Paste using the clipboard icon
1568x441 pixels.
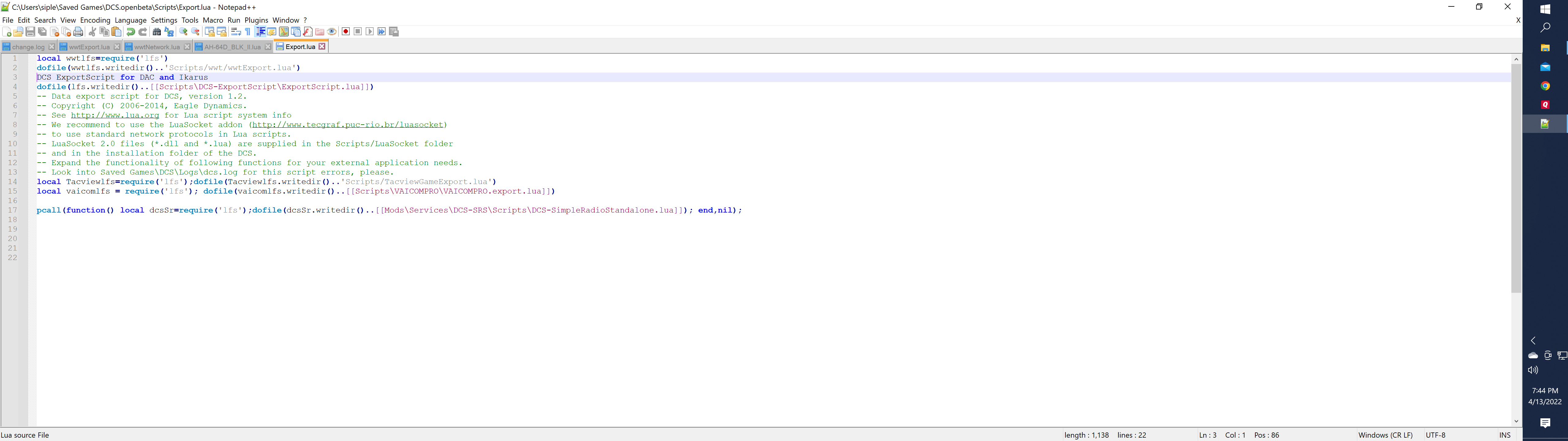tap(116, 32)
